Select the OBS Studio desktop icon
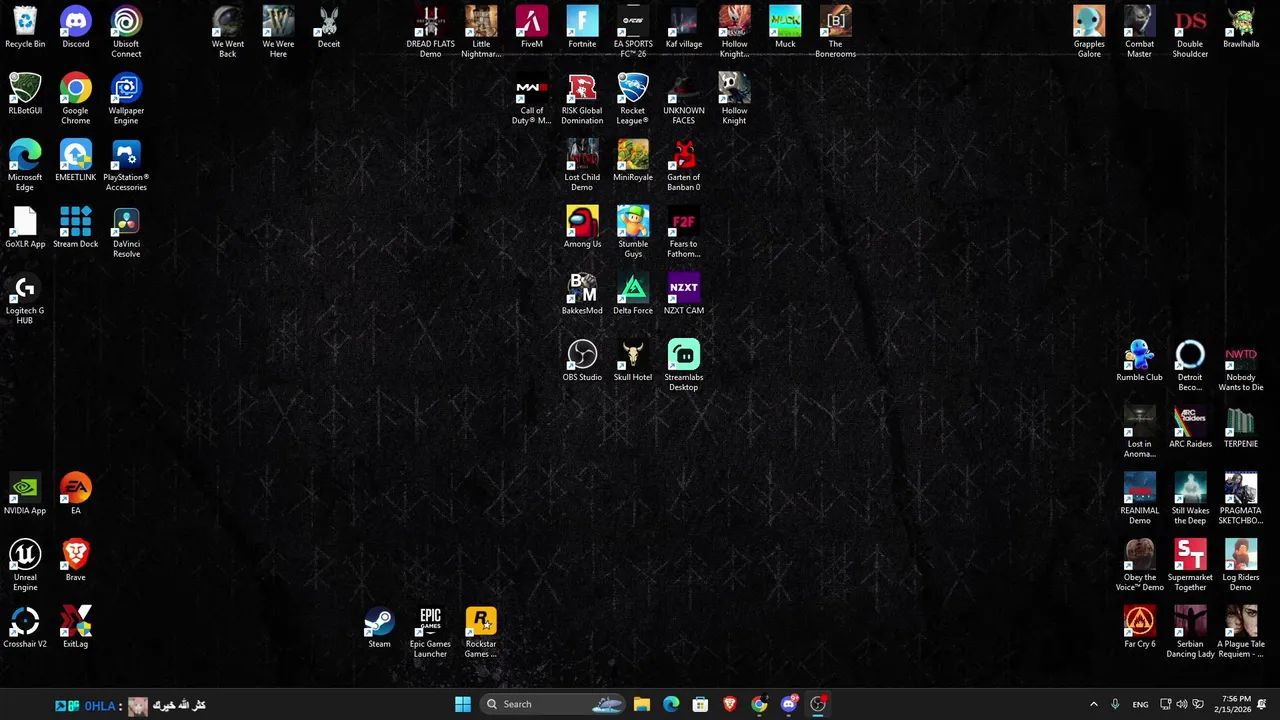 tap(582, 361)
